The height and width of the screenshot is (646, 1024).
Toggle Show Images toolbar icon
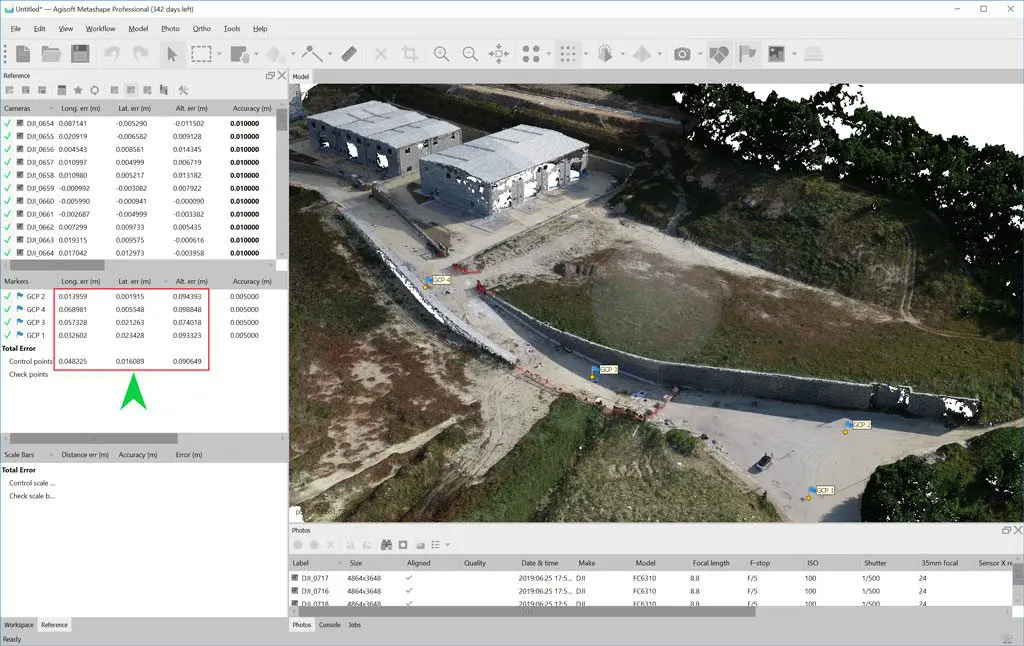click(x=776, y=54)
